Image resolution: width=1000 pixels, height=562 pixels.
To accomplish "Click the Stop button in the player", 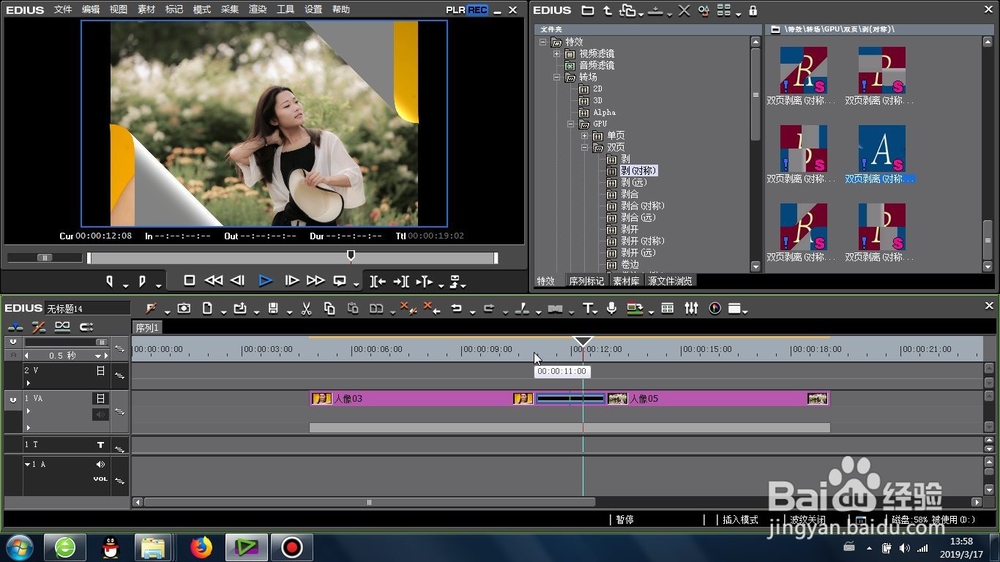I will click(x=189, y=280).
